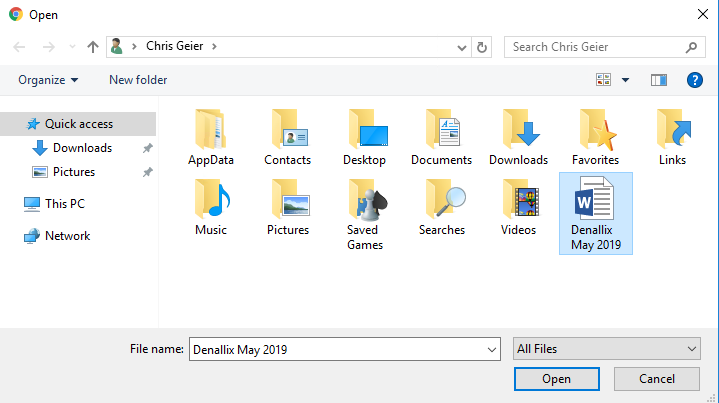The height and width of the screenshot is (403, 719).
Task: Select the Downloads folder in the file pane
Action: (x=518, y=137)
